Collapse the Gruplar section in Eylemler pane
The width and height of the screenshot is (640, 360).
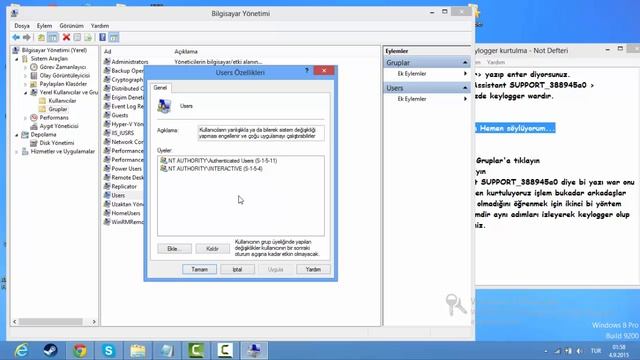tap(465, 62)
